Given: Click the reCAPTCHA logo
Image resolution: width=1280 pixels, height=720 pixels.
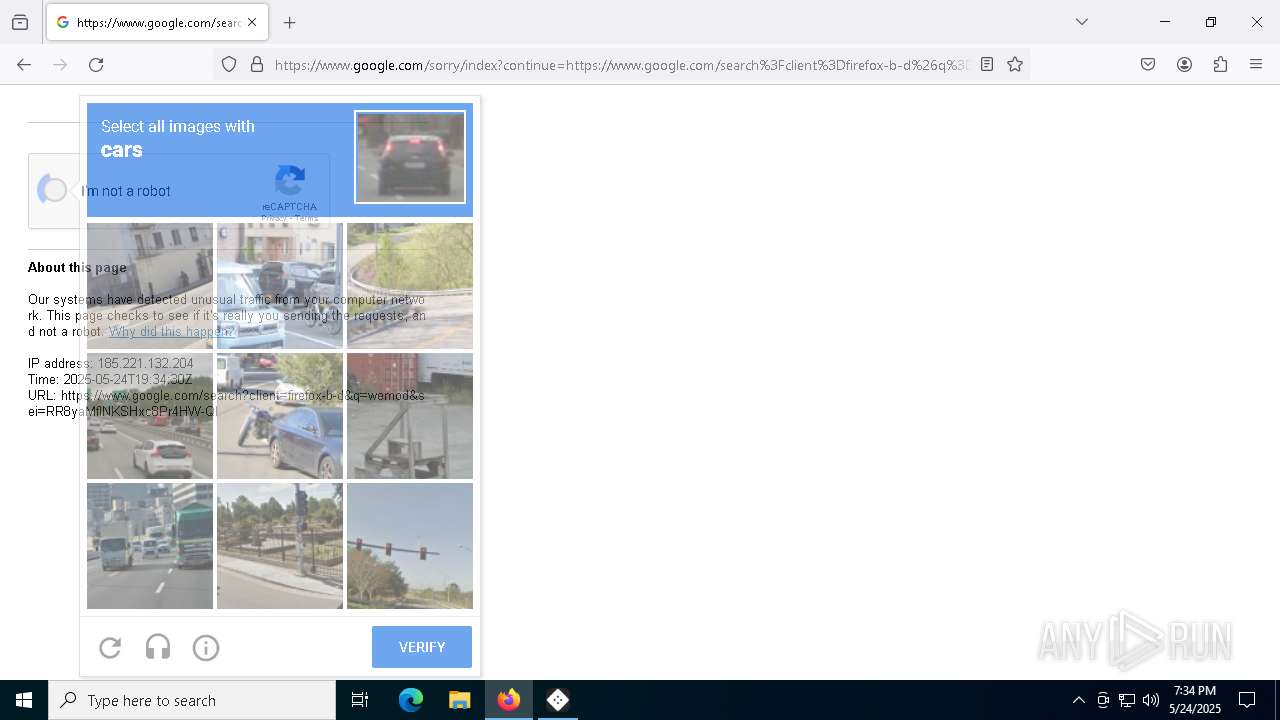Looking at the screenshot, I should [289, 182].
